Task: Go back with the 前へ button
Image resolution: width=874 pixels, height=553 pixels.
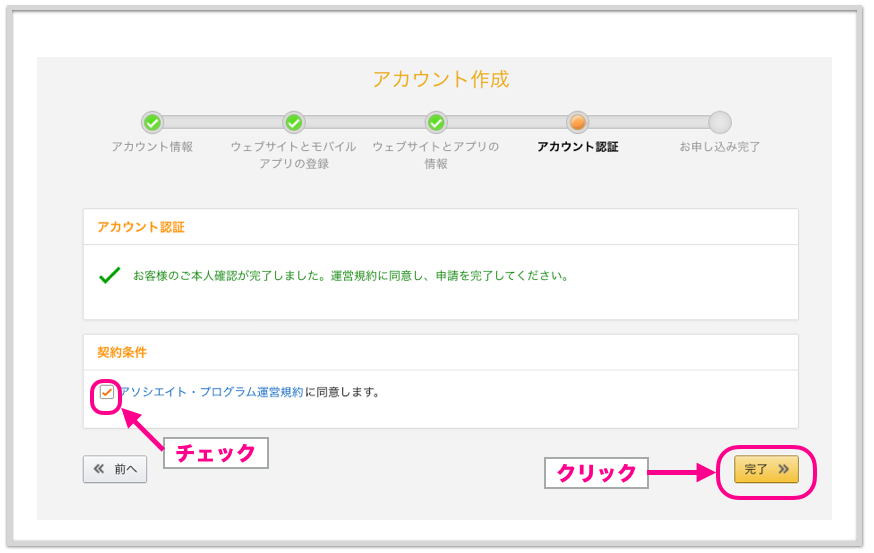Action: point(115,469)
